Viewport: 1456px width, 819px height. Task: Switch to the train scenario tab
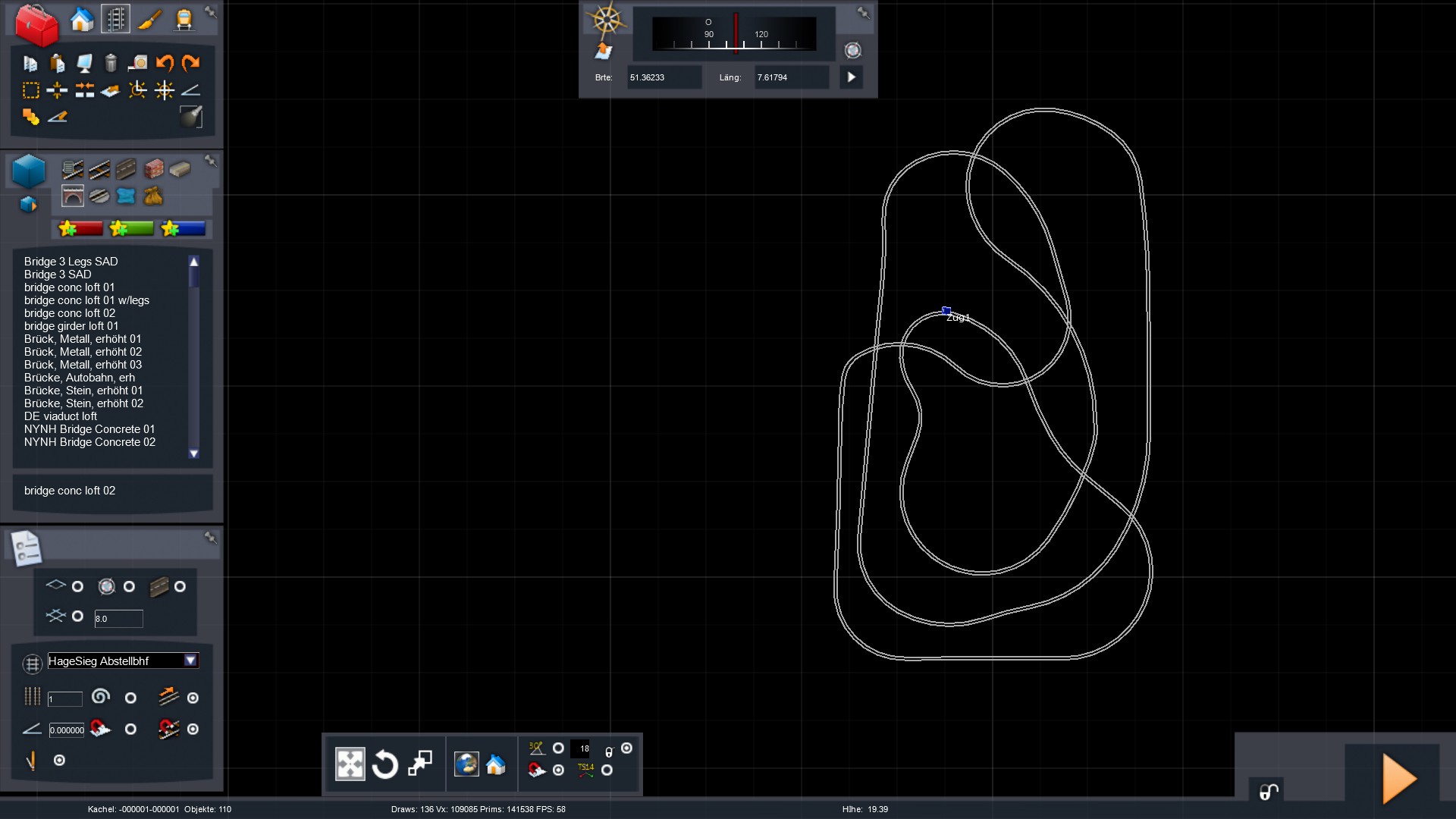[x=184, y=20]
